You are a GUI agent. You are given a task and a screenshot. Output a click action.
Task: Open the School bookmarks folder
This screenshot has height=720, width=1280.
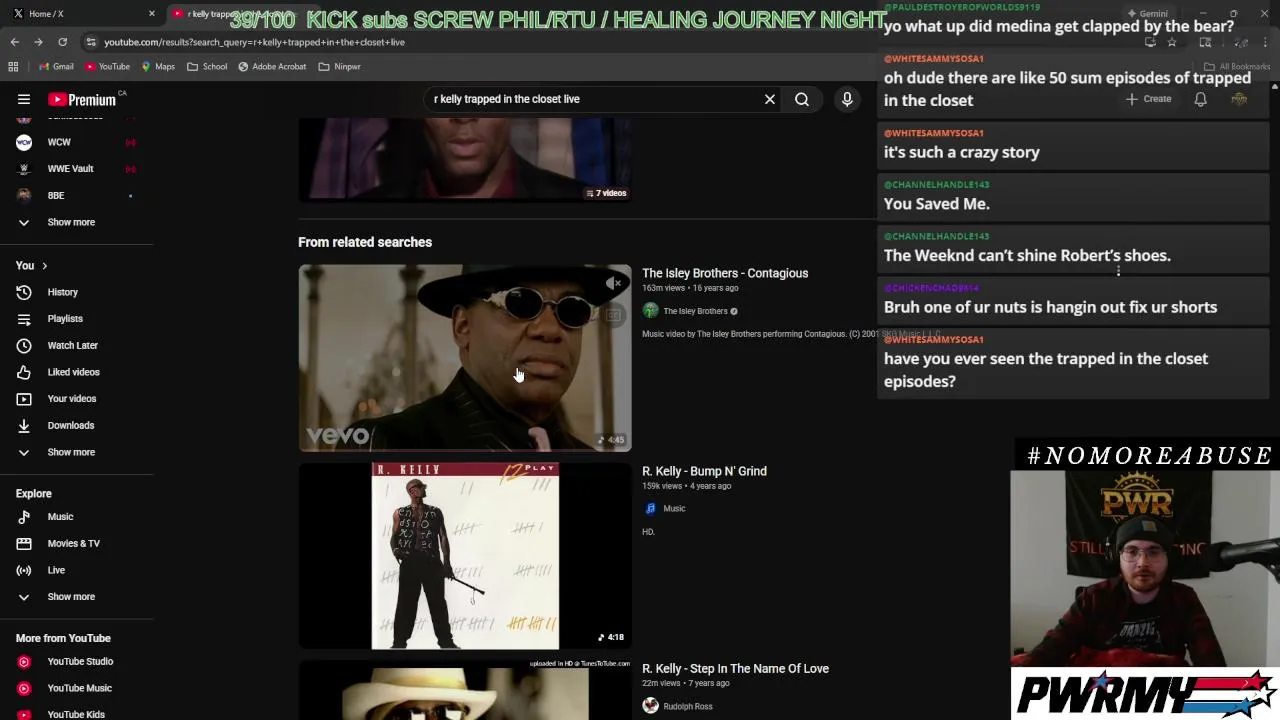coord(207,66)
